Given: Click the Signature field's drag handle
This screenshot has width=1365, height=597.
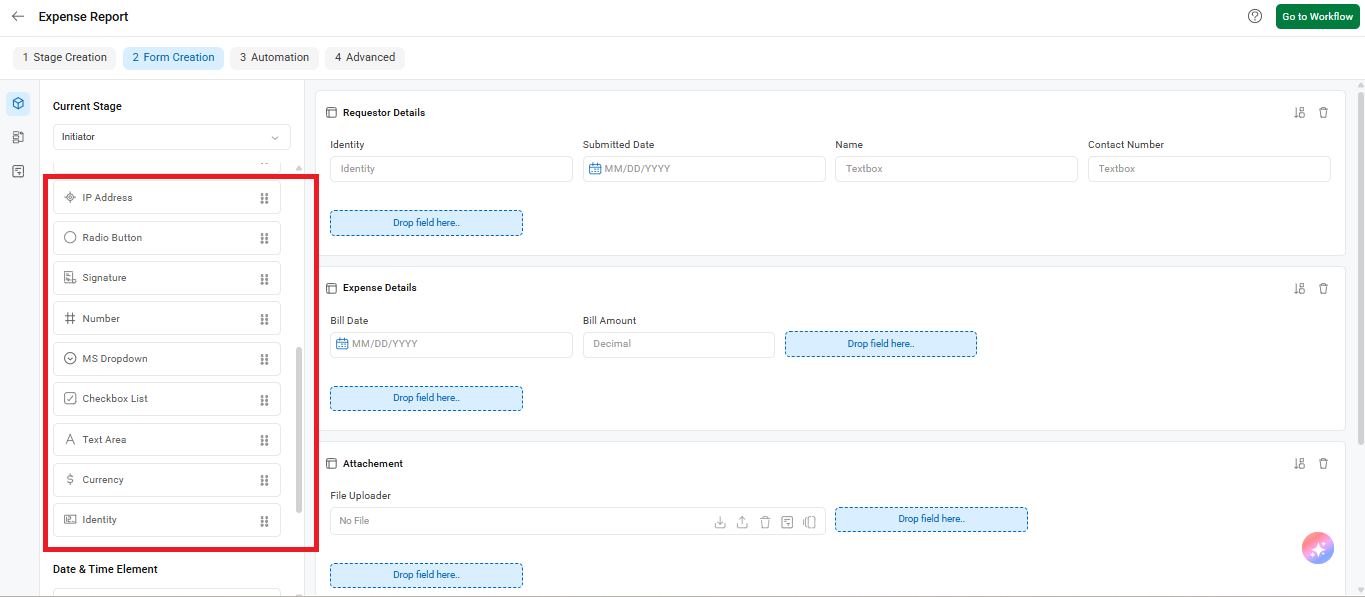Looking at the screenshot, I should click(x=264, y=279).
